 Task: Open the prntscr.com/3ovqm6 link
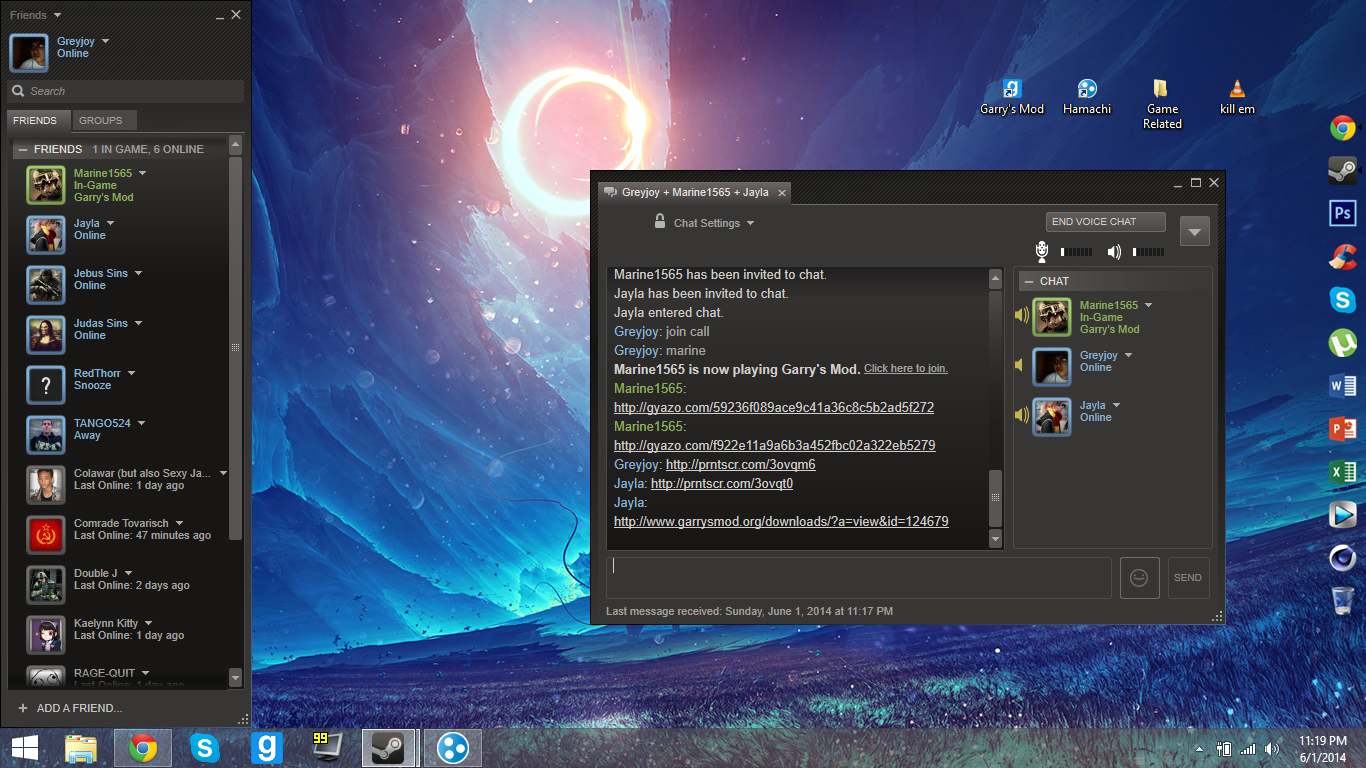click(740, 465)
